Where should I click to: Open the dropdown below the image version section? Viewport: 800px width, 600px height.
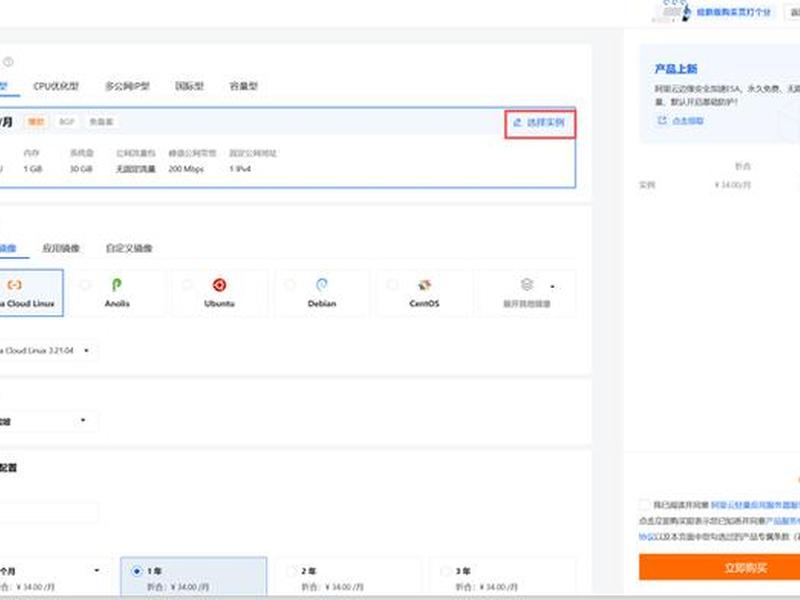(x=48, y=421)
